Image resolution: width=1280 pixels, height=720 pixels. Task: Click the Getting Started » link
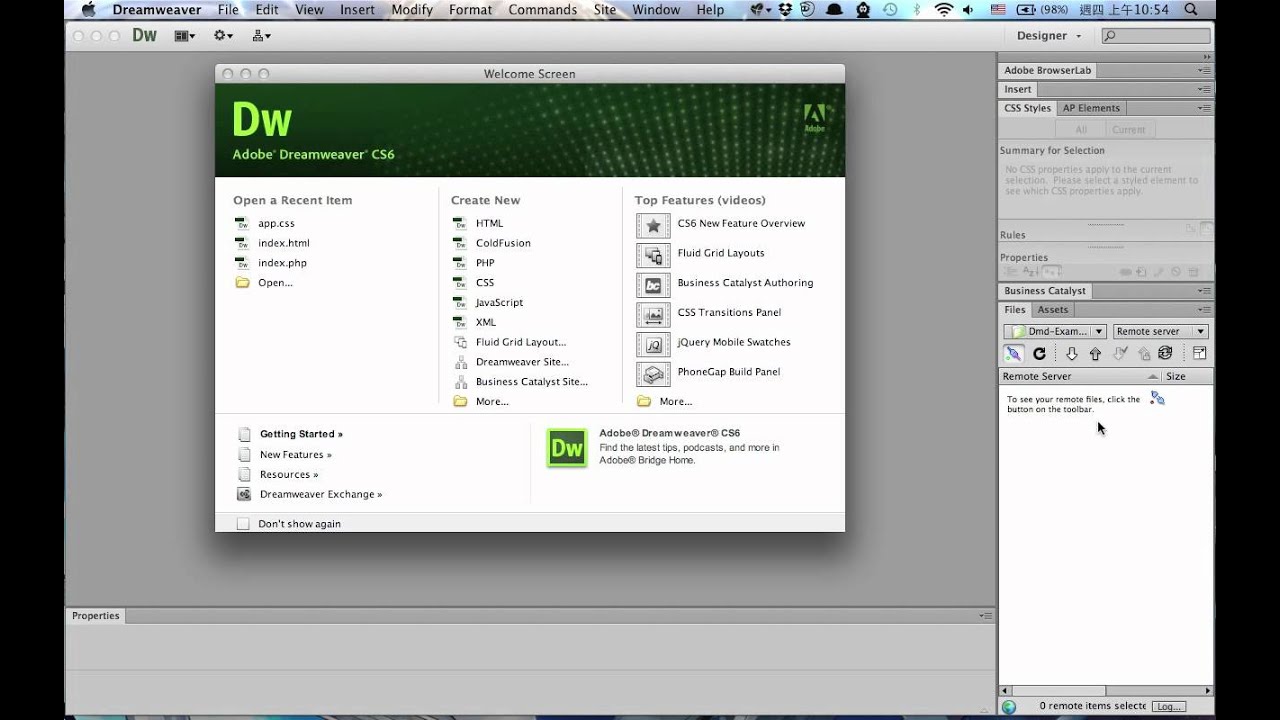[x=301, y=434]
